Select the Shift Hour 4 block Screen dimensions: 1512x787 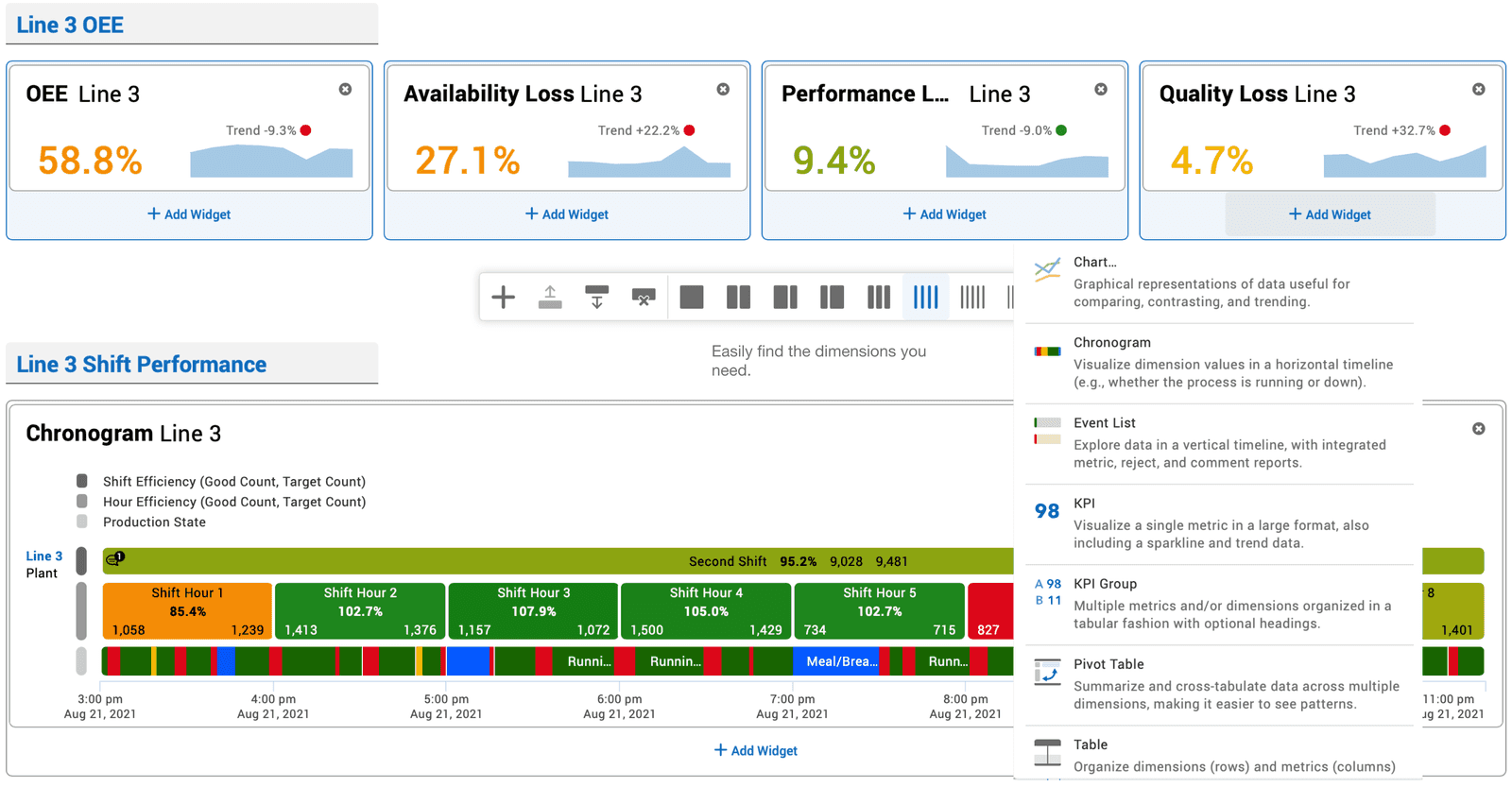tap(706, 611)
